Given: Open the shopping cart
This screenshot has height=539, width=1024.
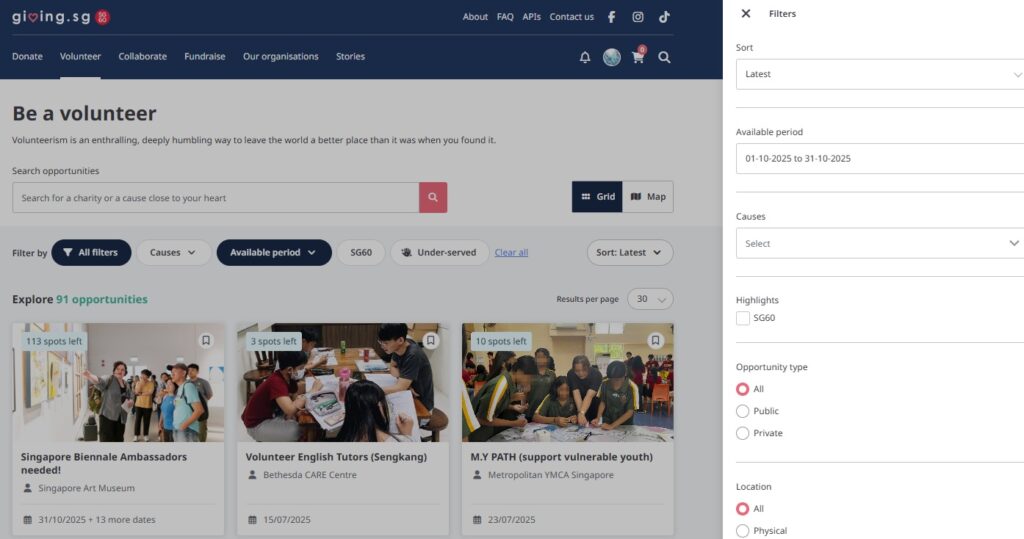Looking at the screenshot, I should point(638,57).
